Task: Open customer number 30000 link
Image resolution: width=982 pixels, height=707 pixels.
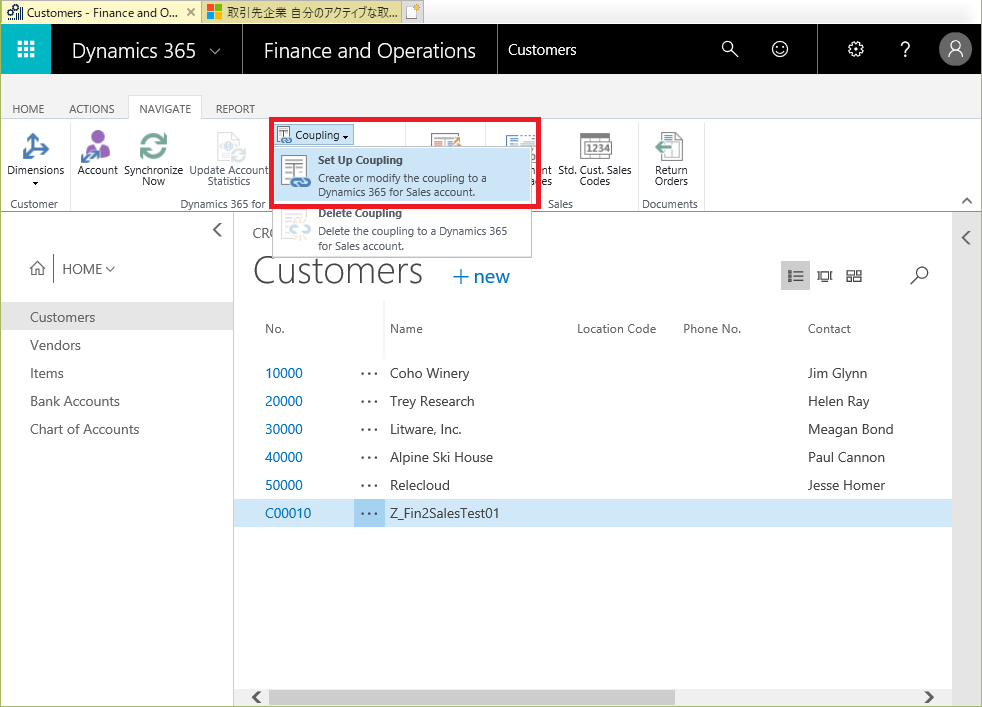Action: tap(284, 430)
